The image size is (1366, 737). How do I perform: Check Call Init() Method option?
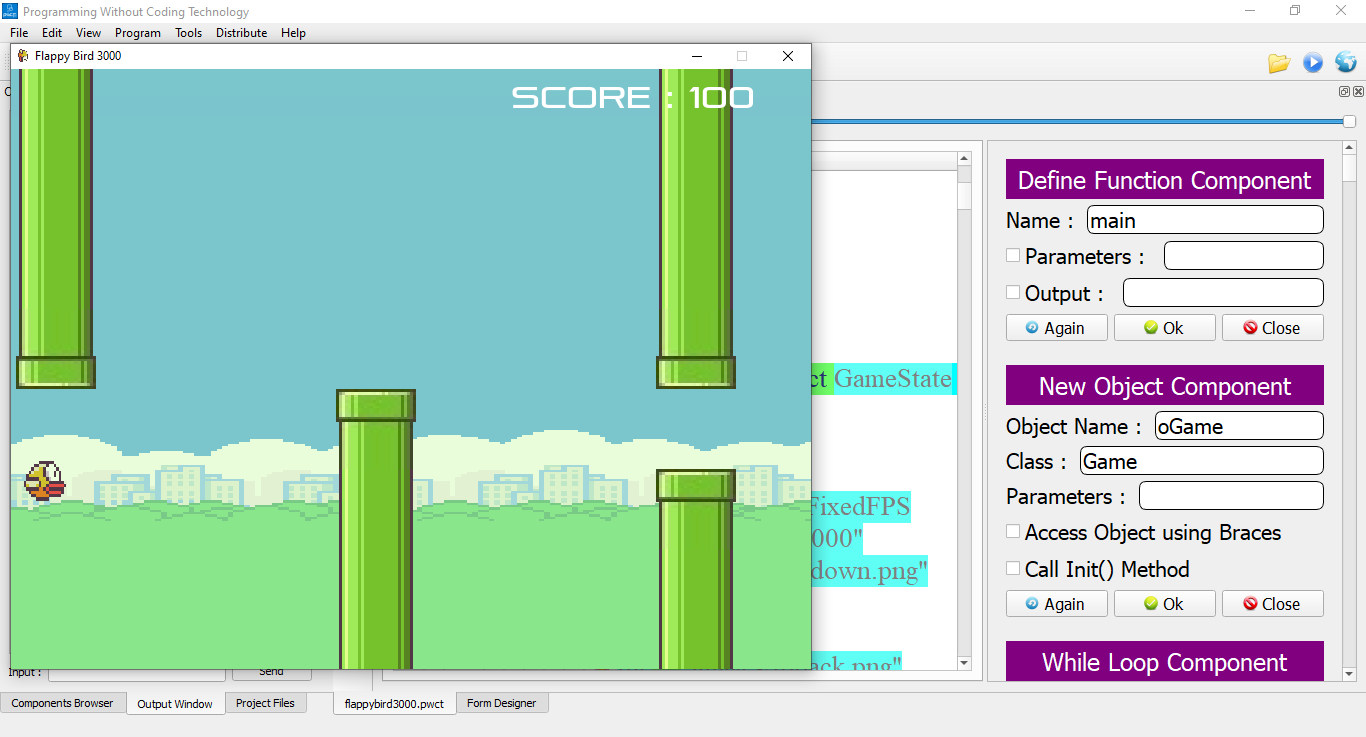point(1013,569)
